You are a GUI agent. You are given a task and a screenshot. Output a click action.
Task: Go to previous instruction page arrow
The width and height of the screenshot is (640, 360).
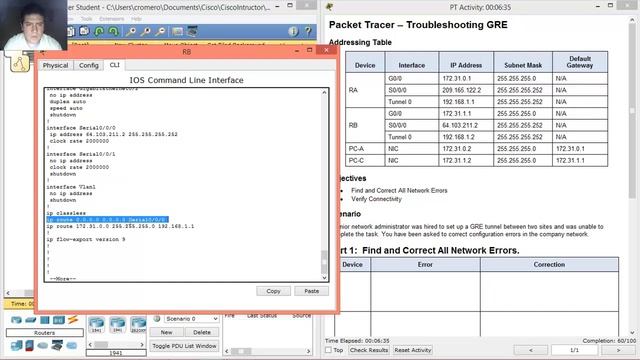click(531, 350)
